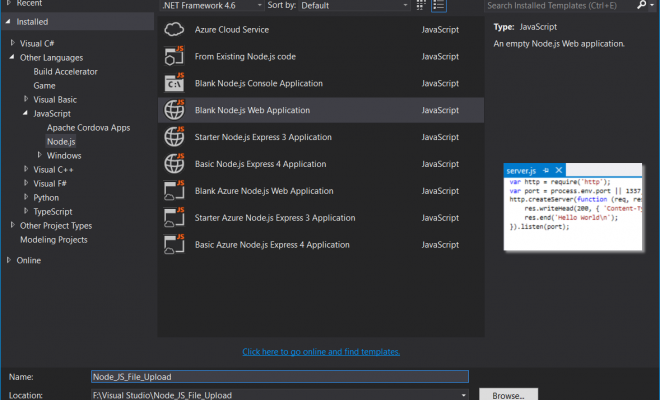Click the Basic Node.js Express 4 globe icon

point(174,164)
